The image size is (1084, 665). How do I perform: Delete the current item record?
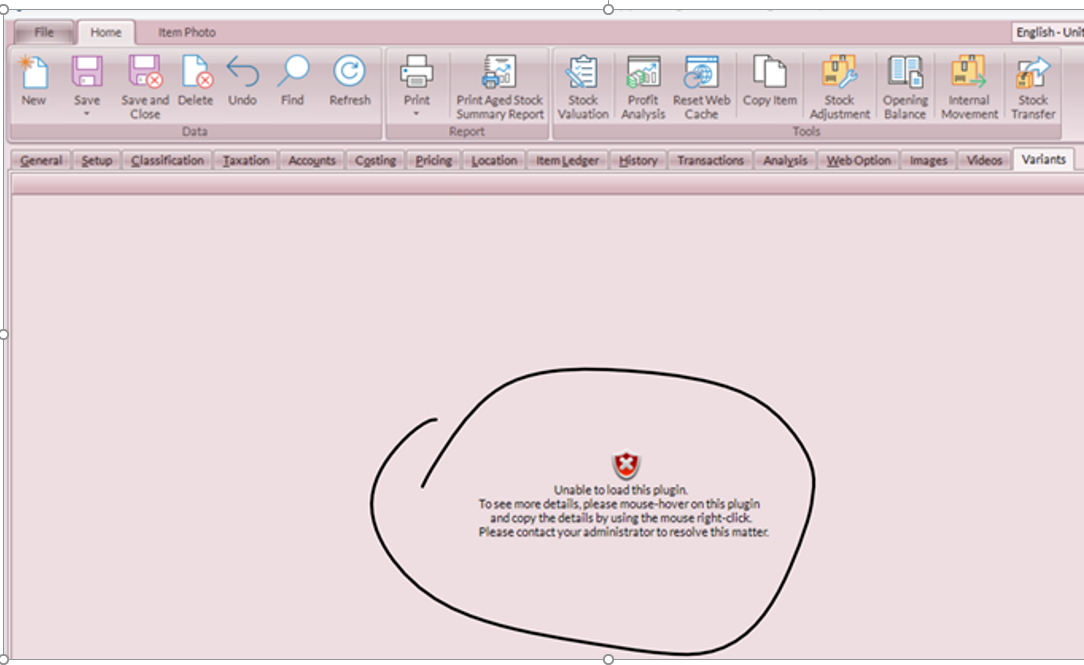[196, 75]
